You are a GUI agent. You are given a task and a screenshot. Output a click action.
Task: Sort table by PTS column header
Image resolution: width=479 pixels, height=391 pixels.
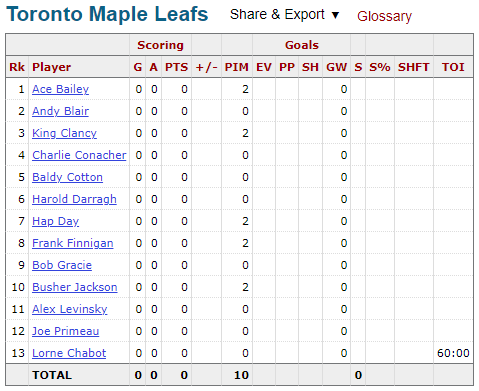tap(177, 67)
